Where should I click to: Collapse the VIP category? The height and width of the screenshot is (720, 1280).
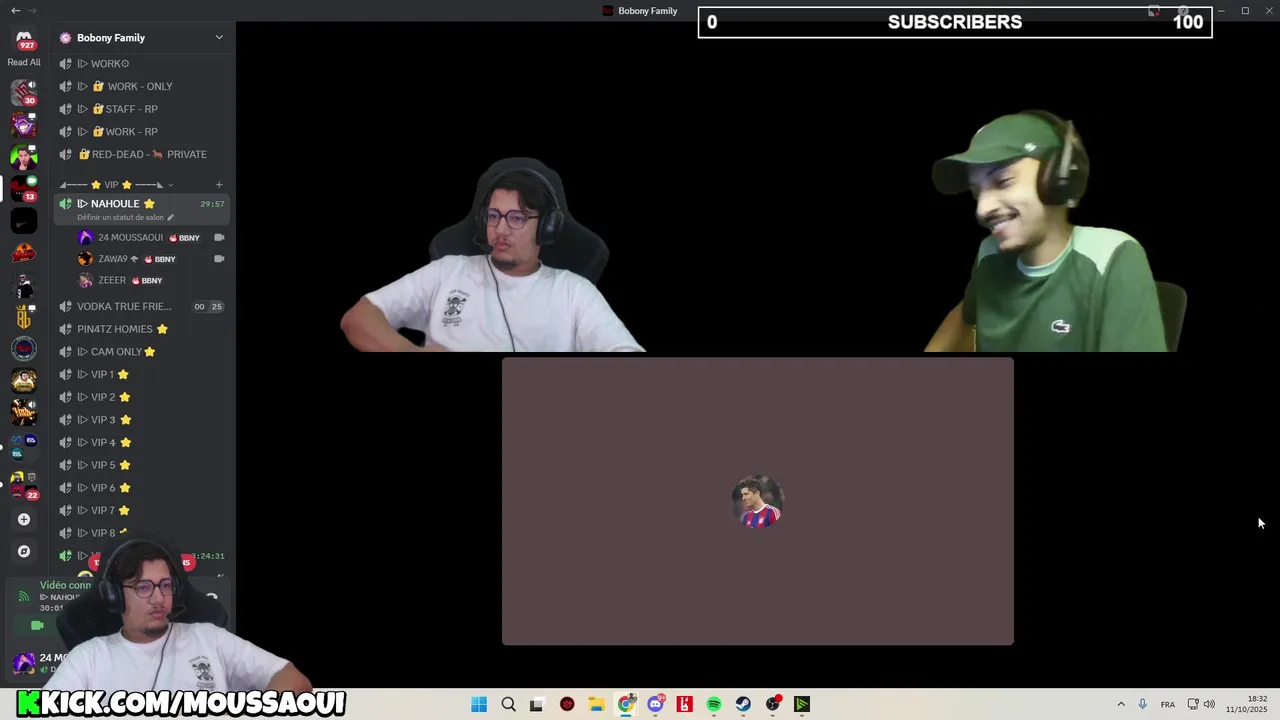(116, 184)
